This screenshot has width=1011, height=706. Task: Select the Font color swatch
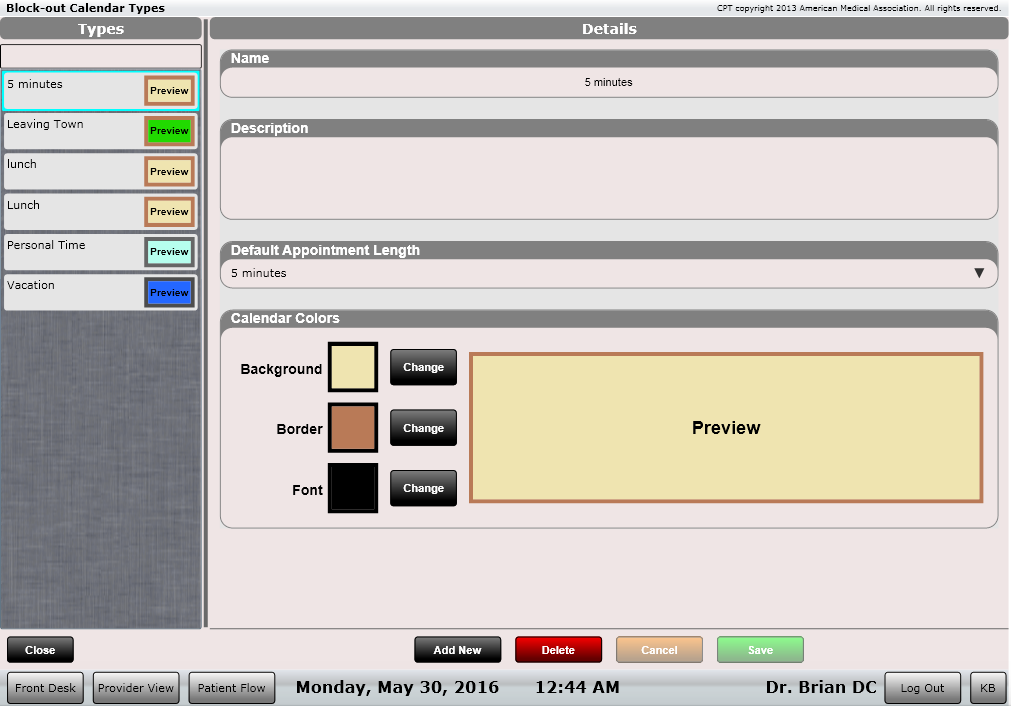[353, 488]
